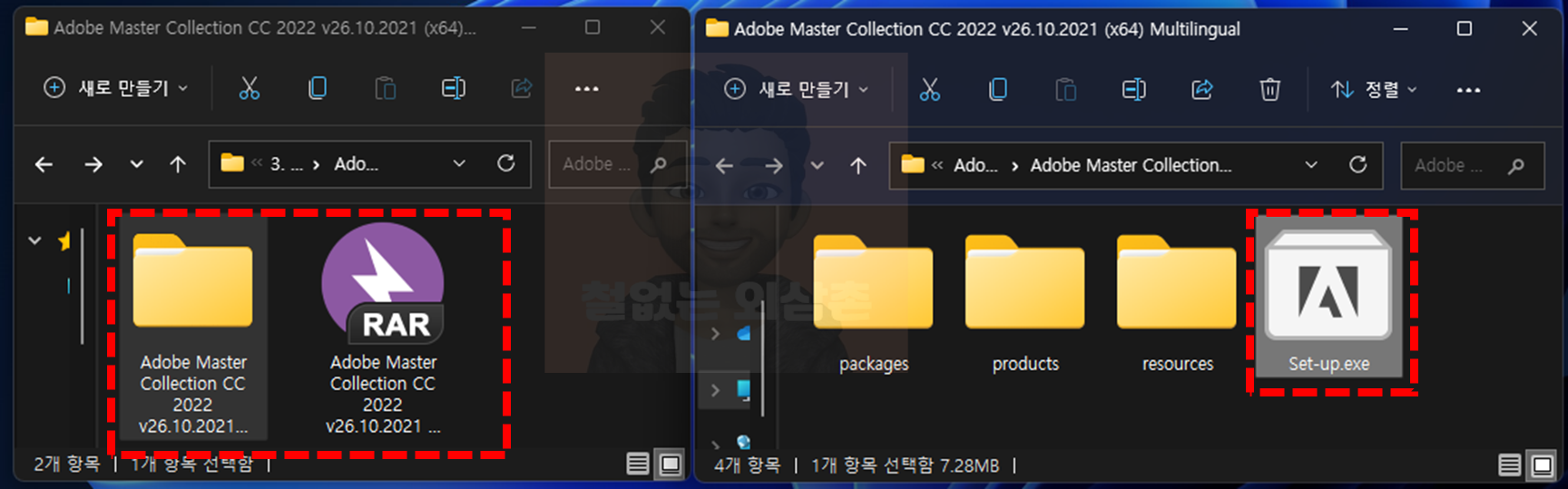Select the packages folder

[873, 303]
